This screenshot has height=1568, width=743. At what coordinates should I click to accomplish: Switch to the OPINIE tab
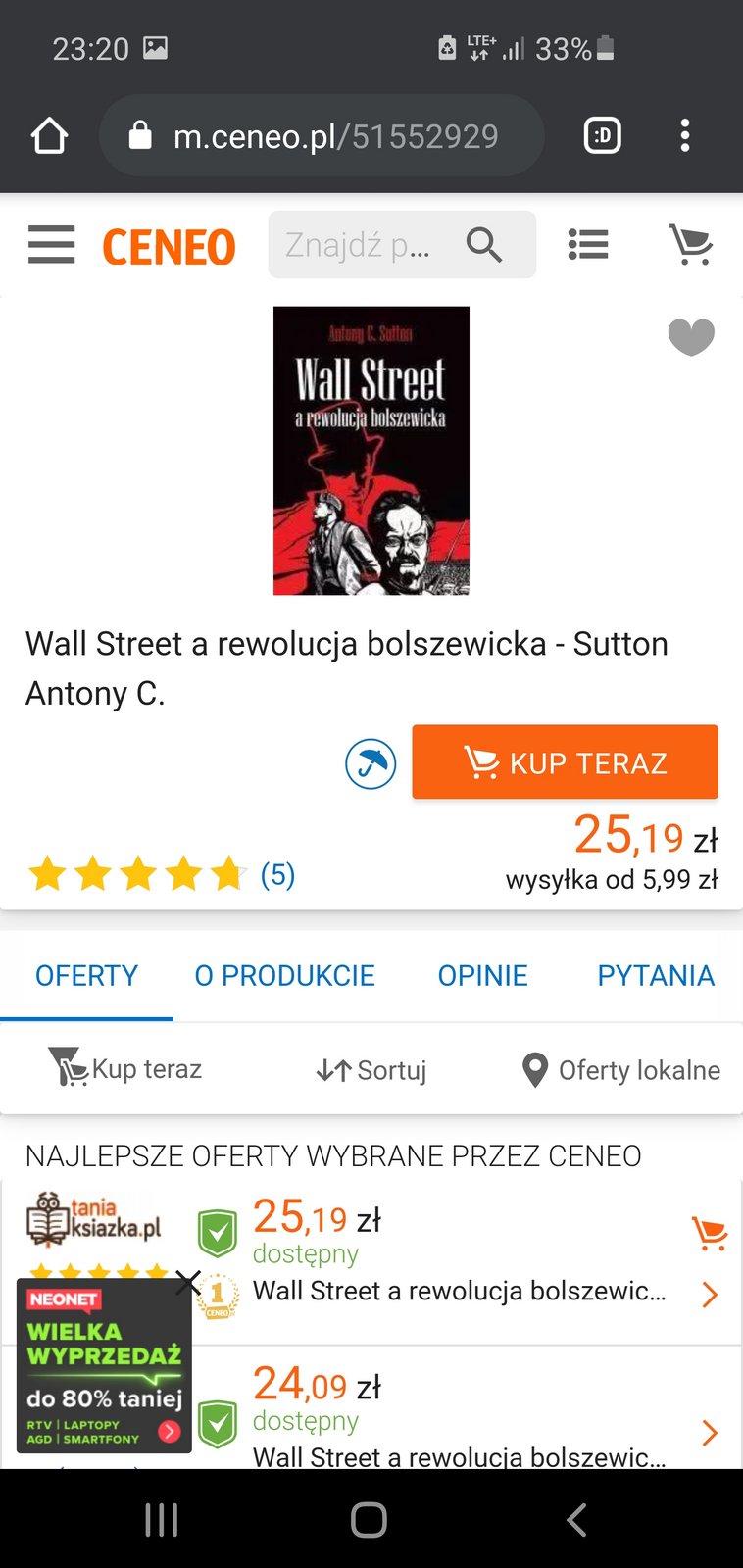482,976
